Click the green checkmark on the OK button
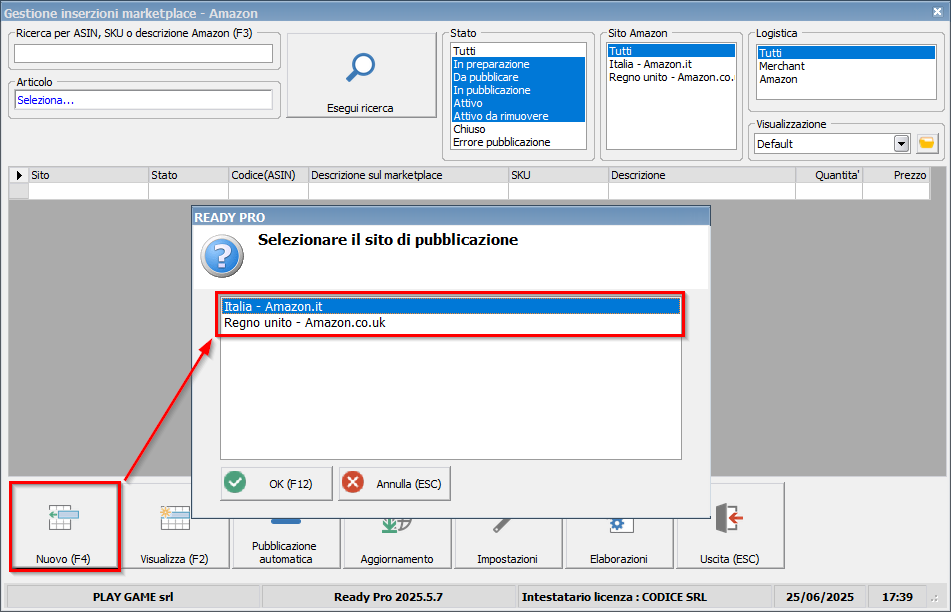The image size is (951, 612). 235,483
